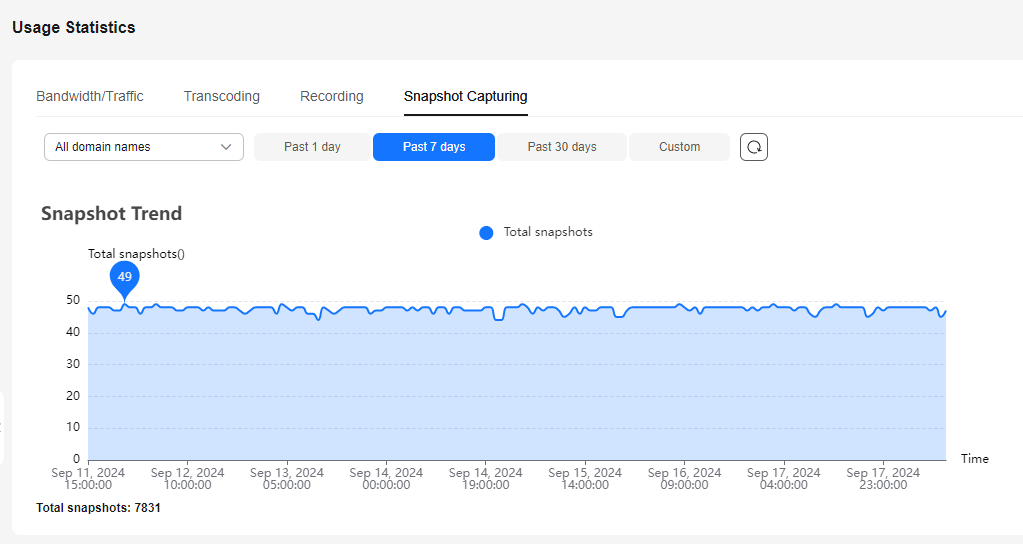The image size is (1023, 544).
Task: Click the Usage Statistics page heading
Action: click(74, 27)
